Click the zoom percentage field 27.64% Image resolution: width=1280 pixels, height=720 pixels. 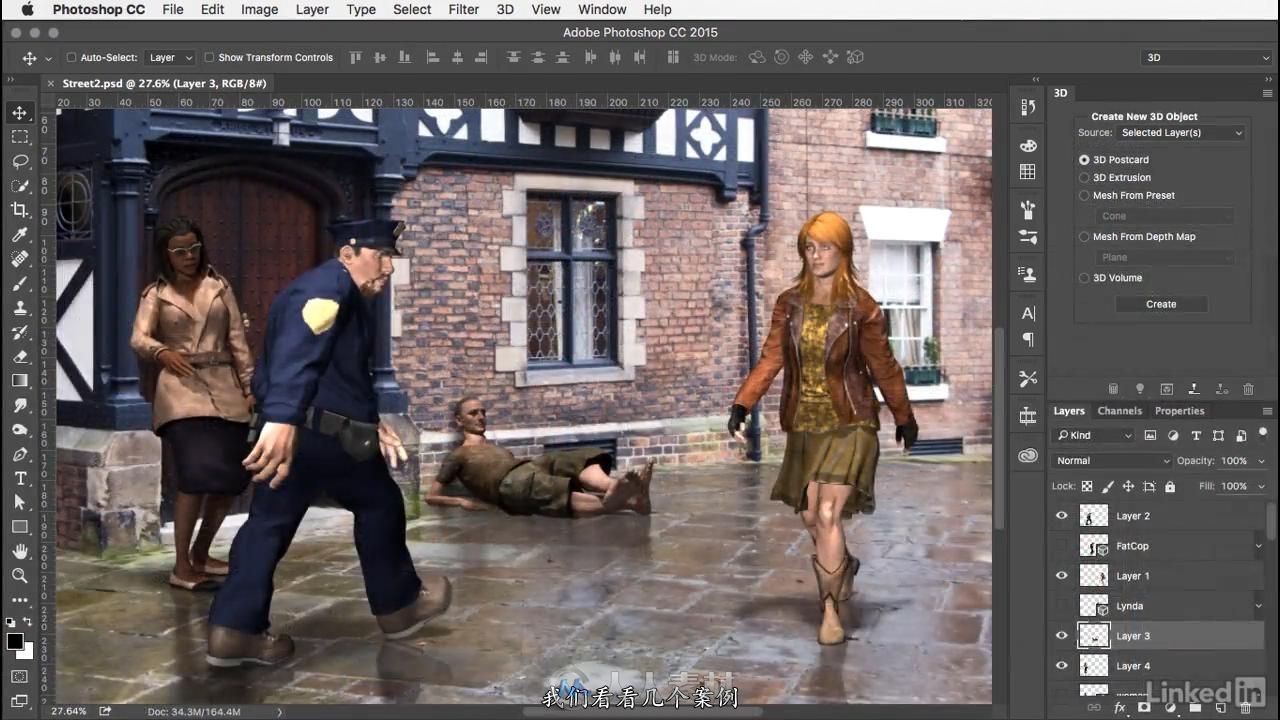68,711
